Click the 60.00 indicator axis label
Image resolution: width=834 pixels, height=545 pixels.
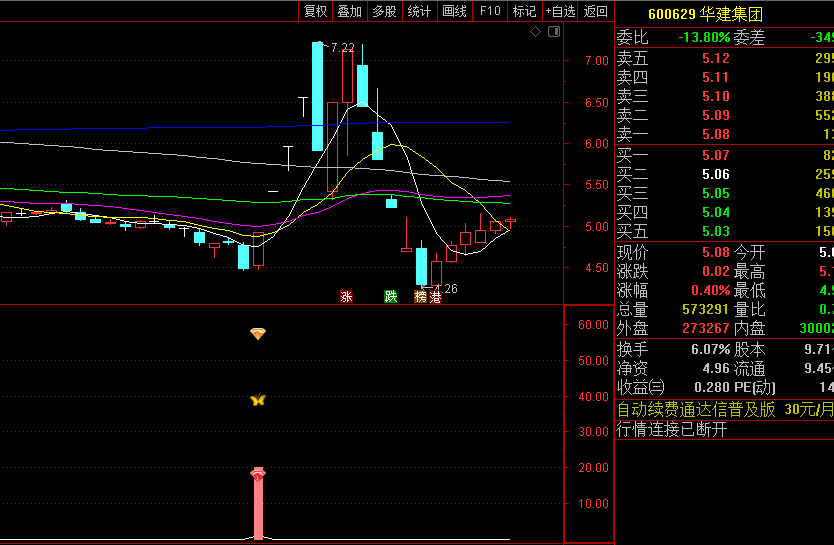[x=593, y=324]
